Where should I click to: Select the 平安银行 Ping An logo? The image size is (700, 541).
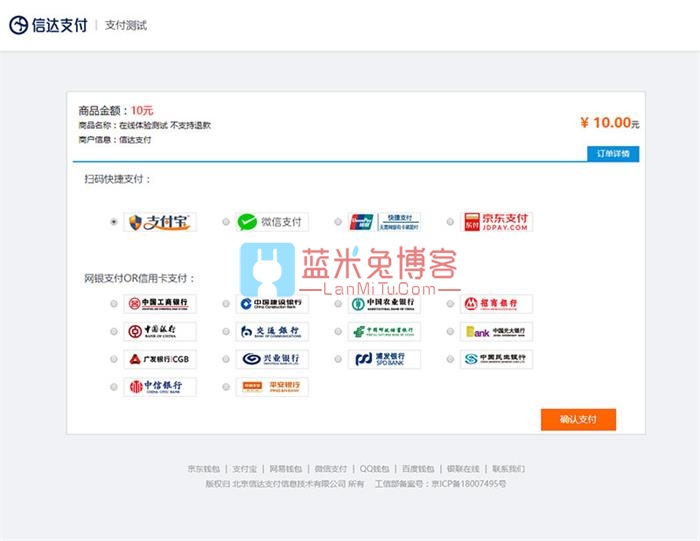(x=272, y=387)
